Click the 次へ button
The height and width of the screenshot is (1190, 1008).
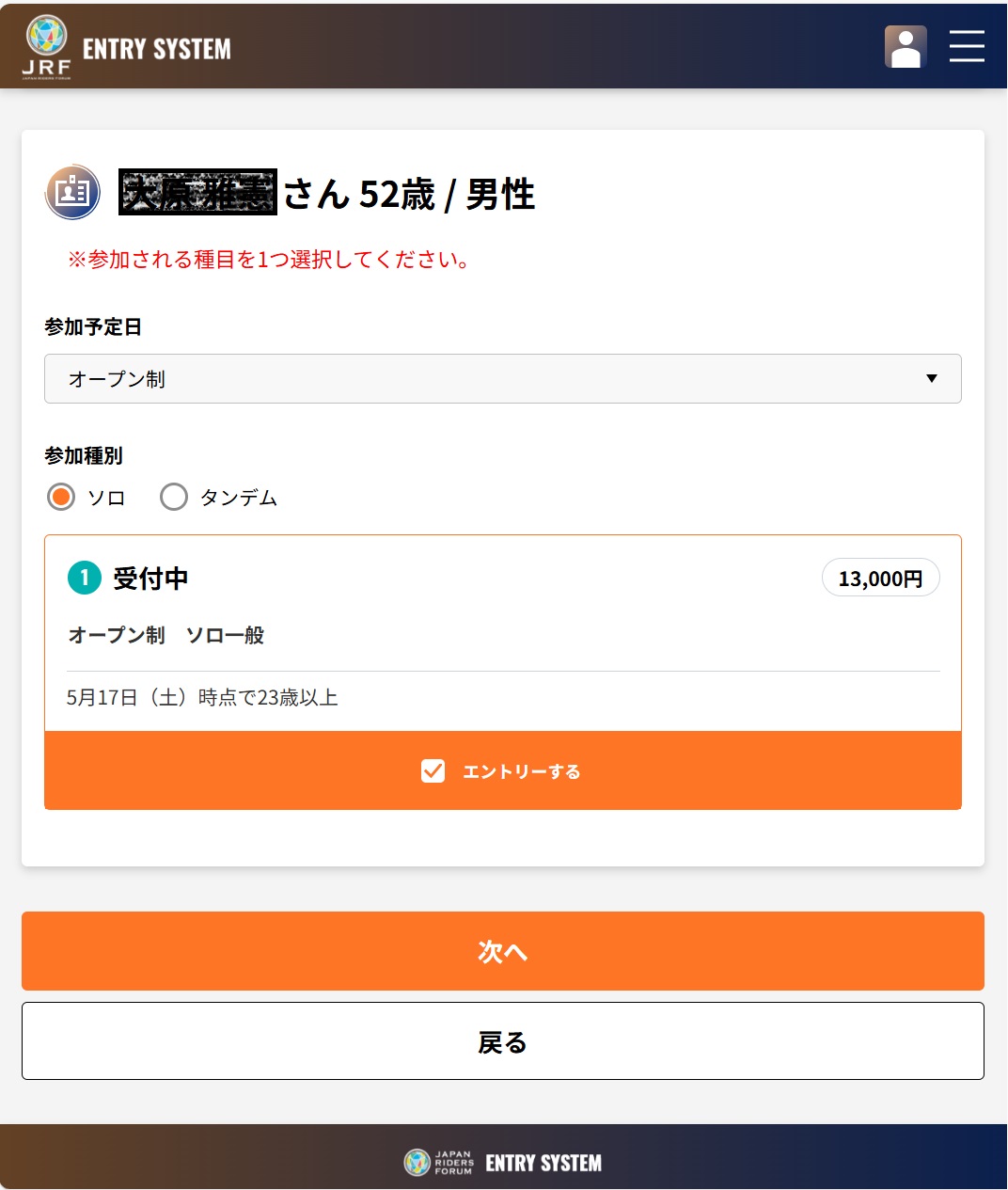503,951
